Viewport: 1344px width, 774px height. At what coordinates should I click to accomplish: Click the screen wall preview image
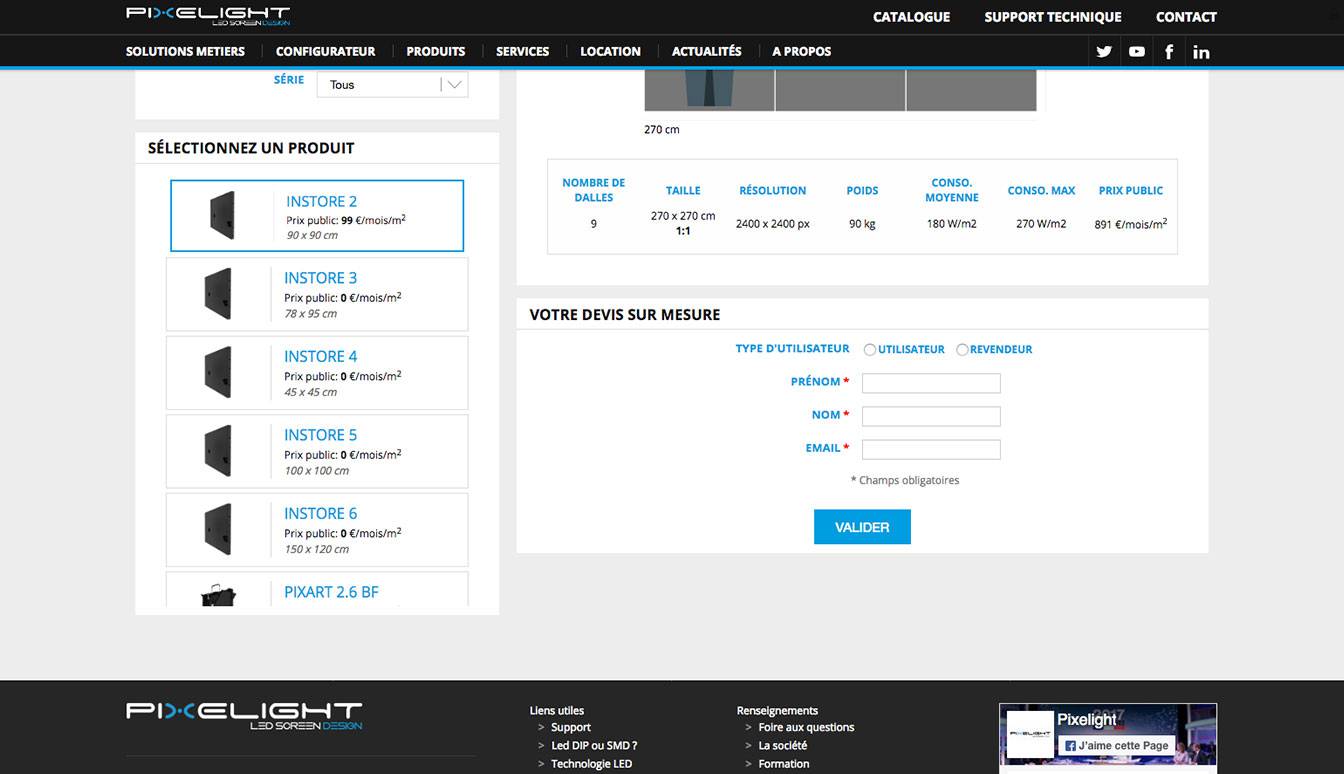(840, 90)
